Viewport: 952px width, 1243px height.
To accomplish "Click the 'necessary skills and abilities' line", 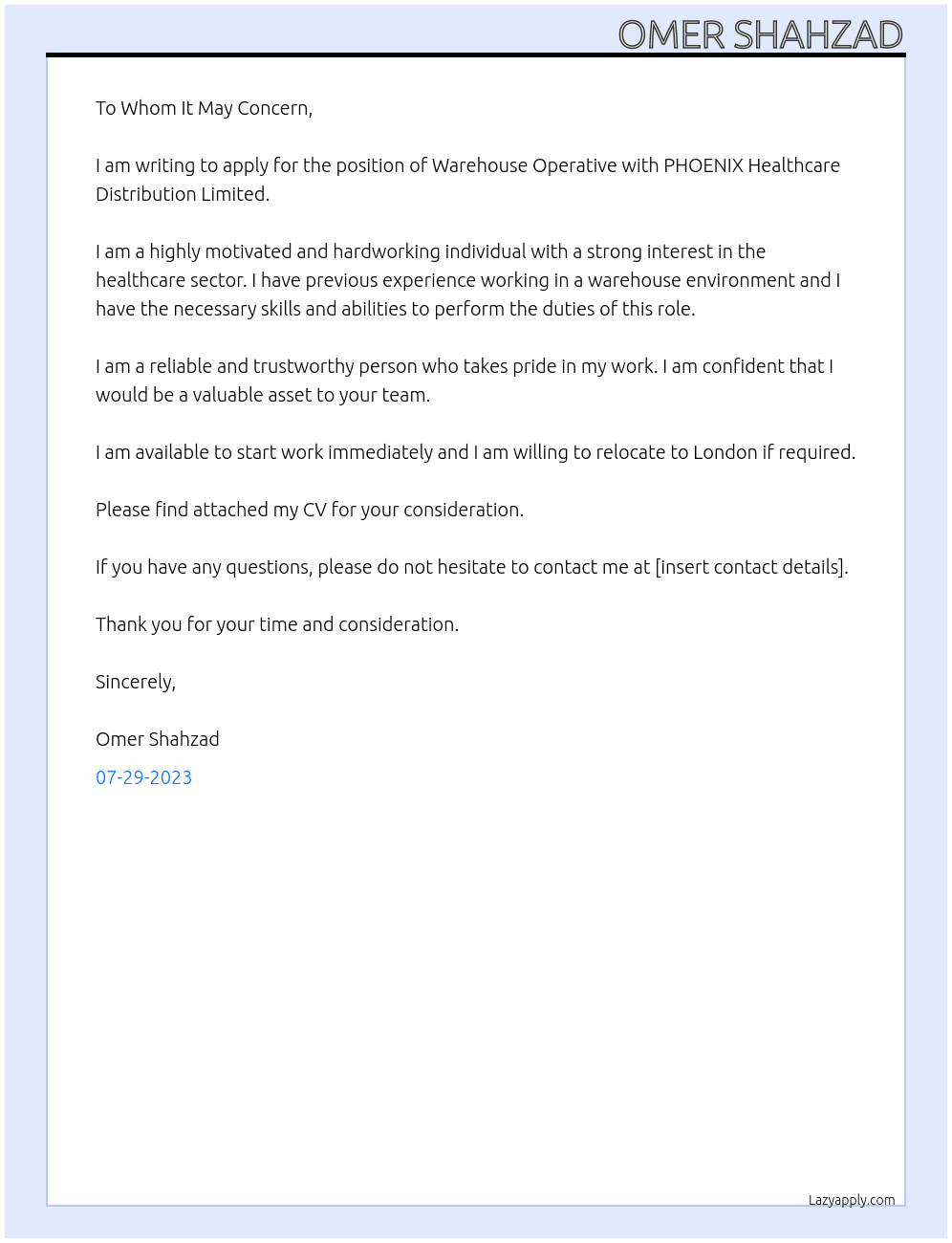I will click(395, 309).
